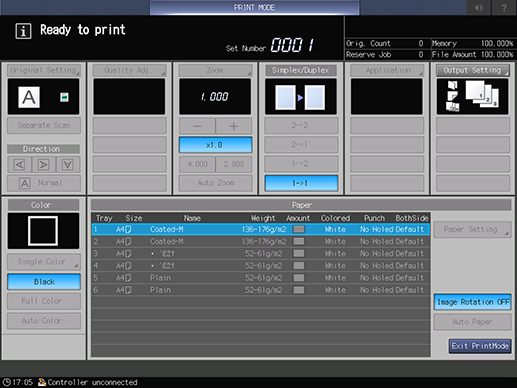Click the zoom plus button

tap(234, 126)
